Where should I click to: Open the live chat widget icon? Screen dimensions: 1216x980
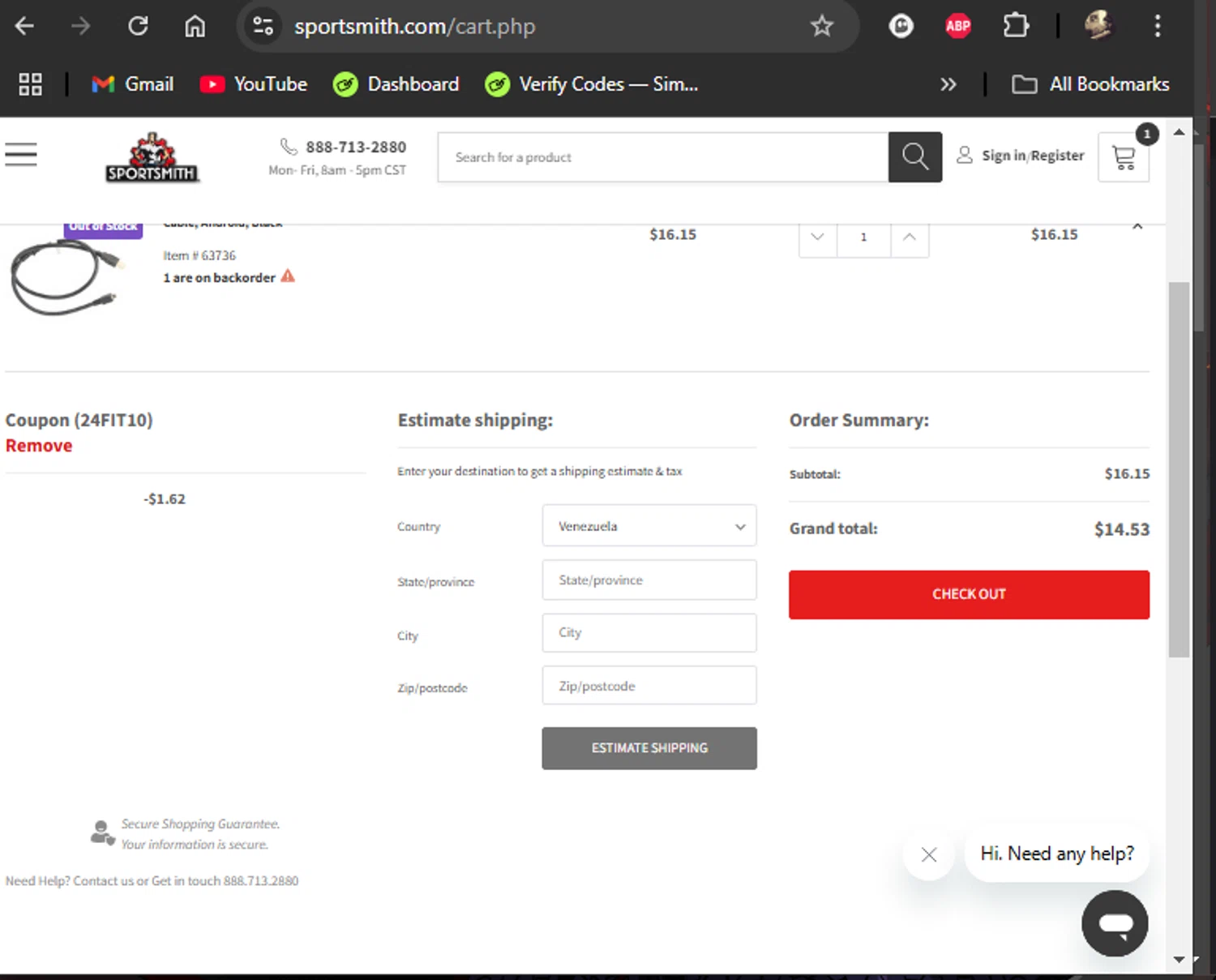(1115, 923)
